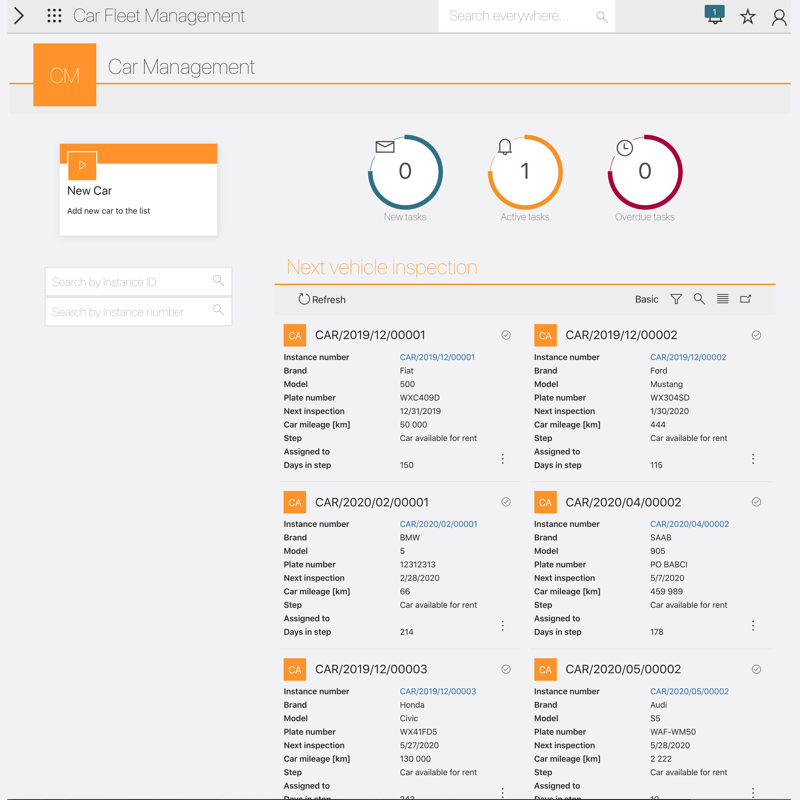Click the export icon in report toolbar
Viewport: 800px width, 800px height.
point(746,299)
